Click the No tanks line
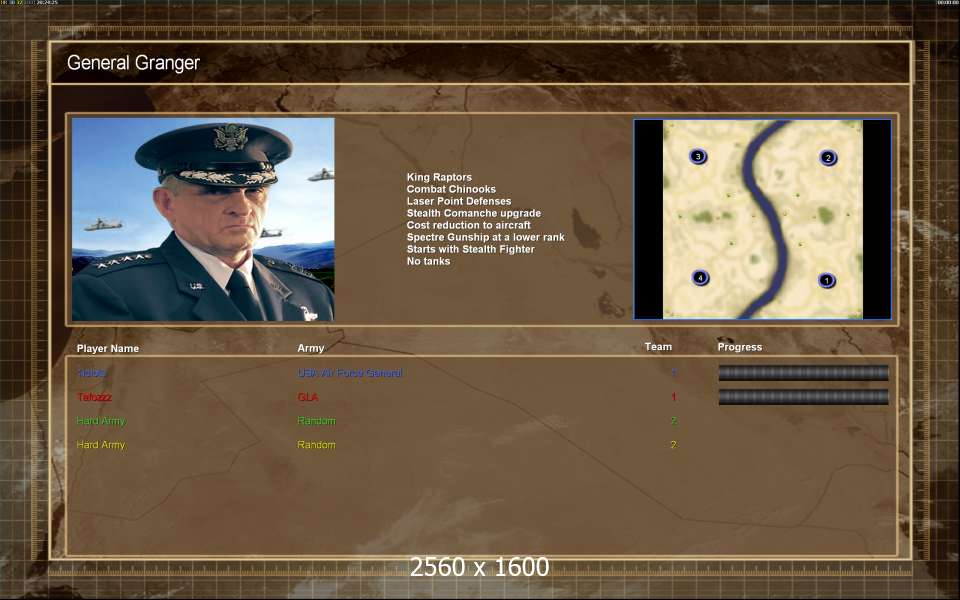 coord(428,261)
